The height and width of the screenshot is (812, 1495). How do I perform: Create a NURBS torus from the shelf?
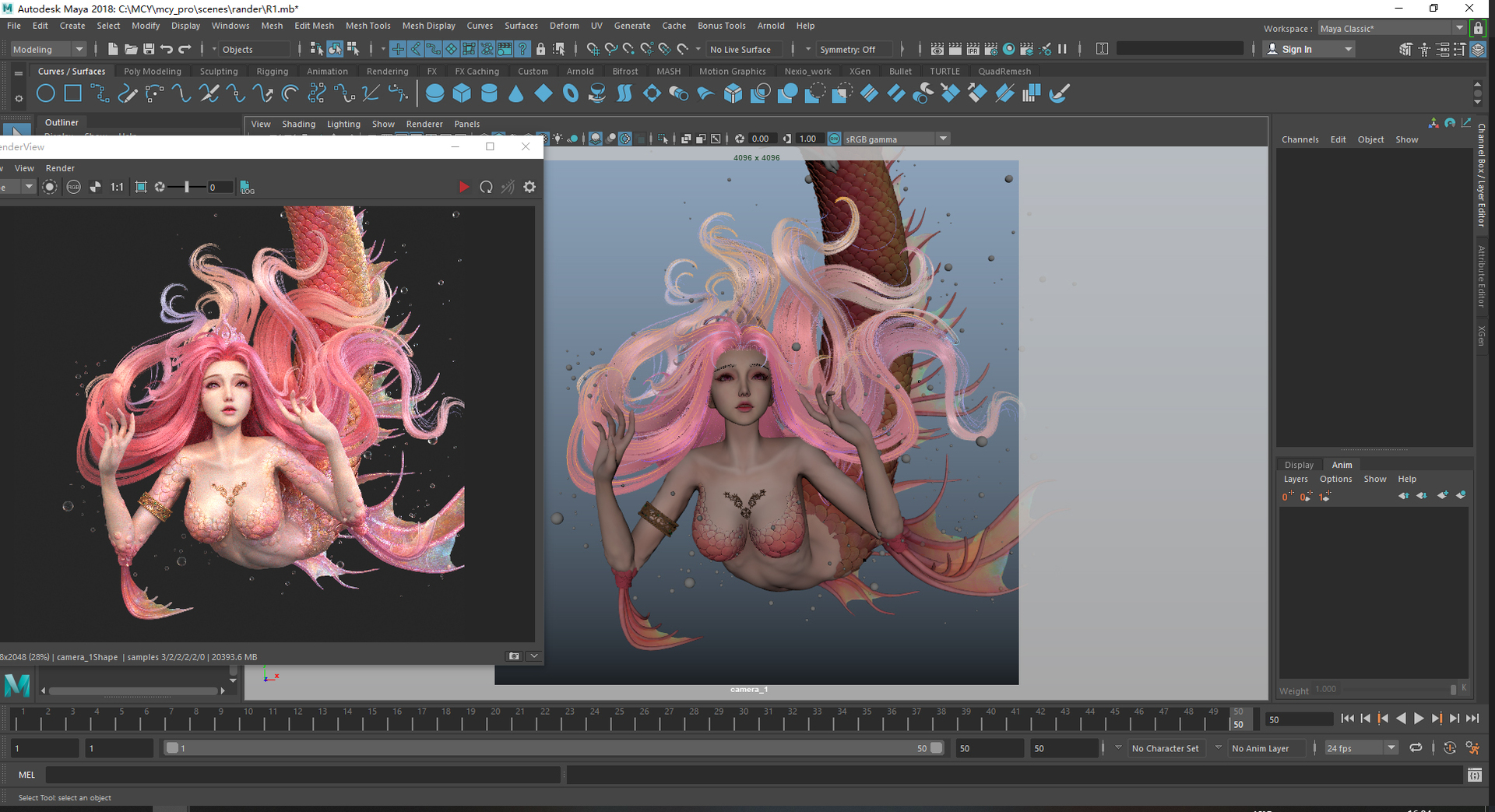(x=571, y=94)
